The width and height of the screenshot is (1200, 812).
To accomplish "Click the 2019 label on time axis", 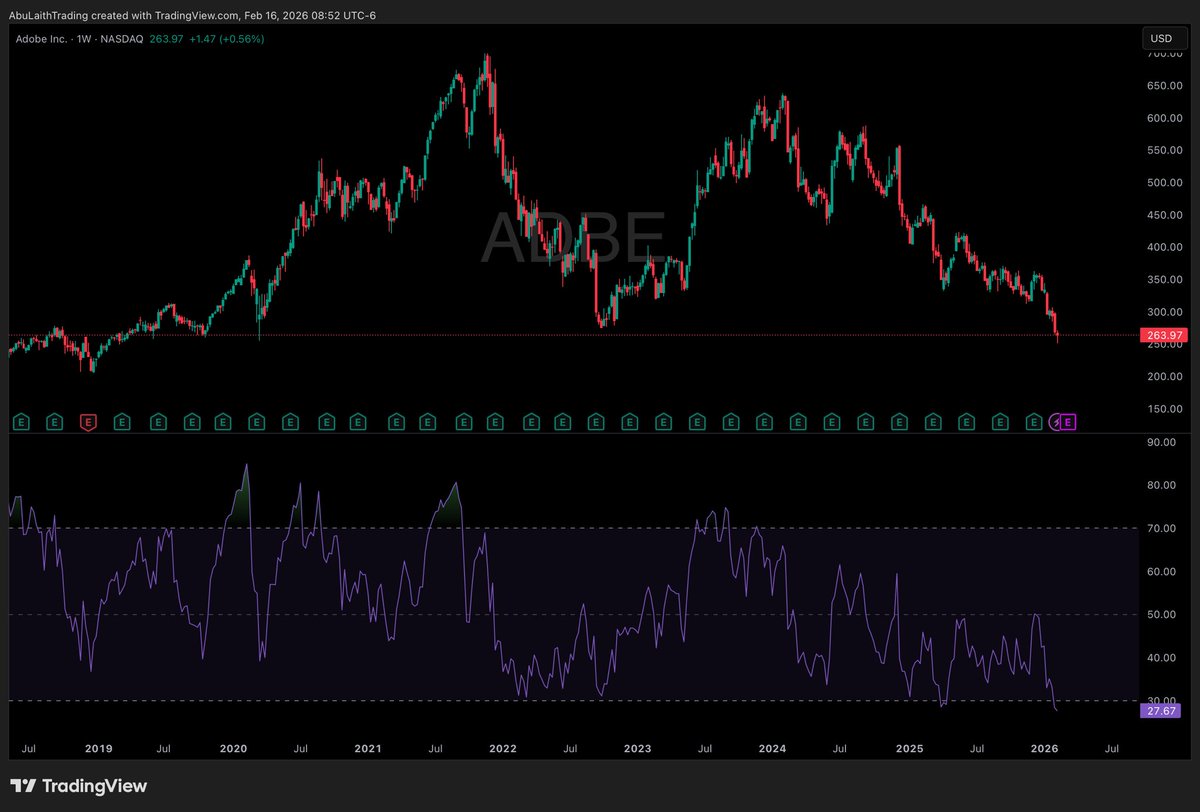I will pyautogui.click(x=98, y=748).
